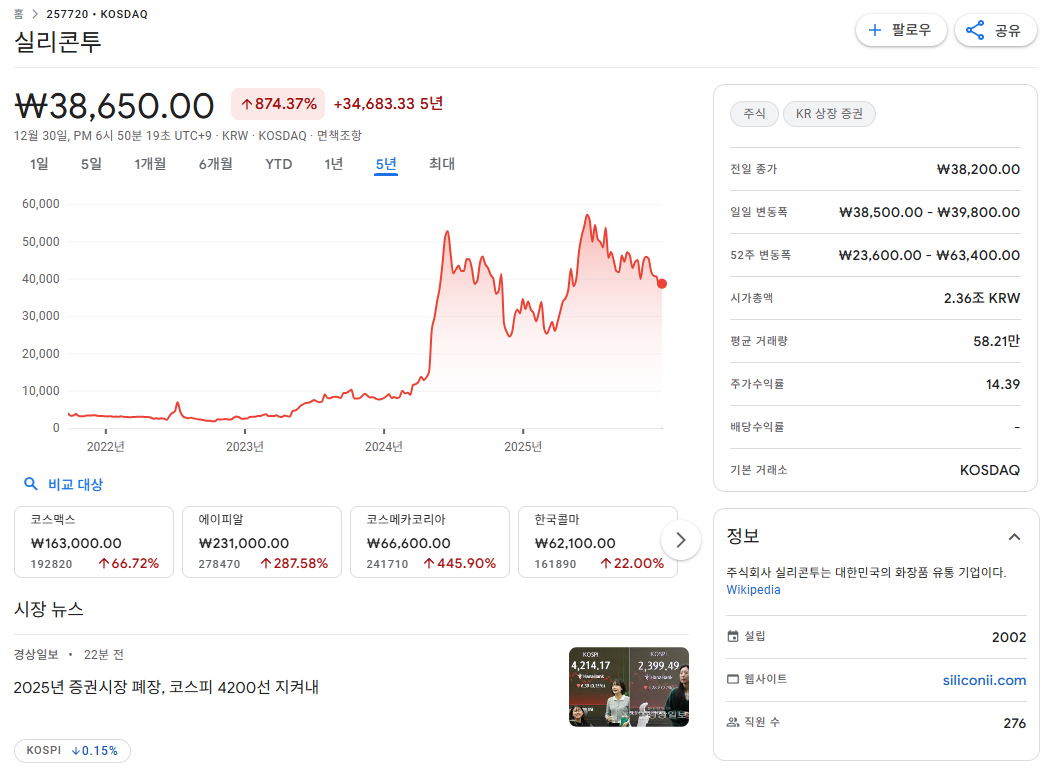
Task: Click the calendar icon next to 설립
Action: pos(733,636)
